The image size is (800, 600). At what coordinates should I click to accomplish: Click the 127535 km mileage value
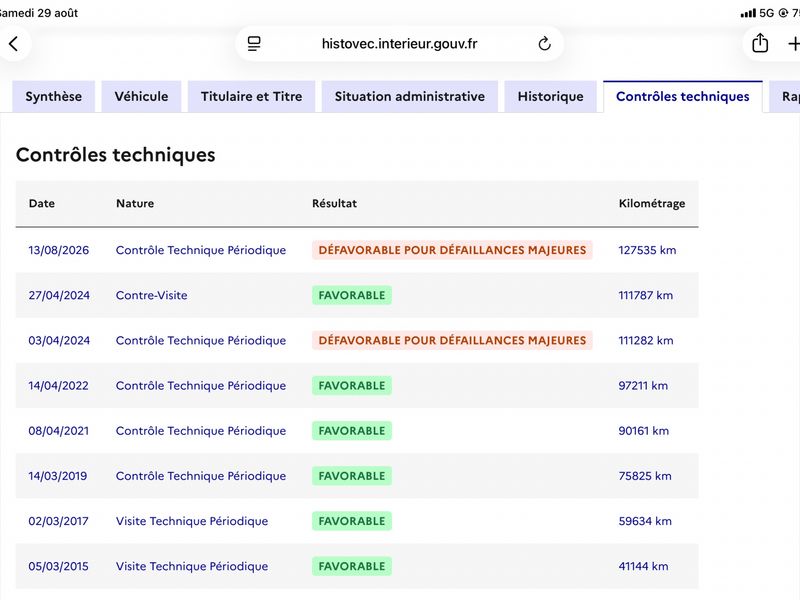(647, 251)
